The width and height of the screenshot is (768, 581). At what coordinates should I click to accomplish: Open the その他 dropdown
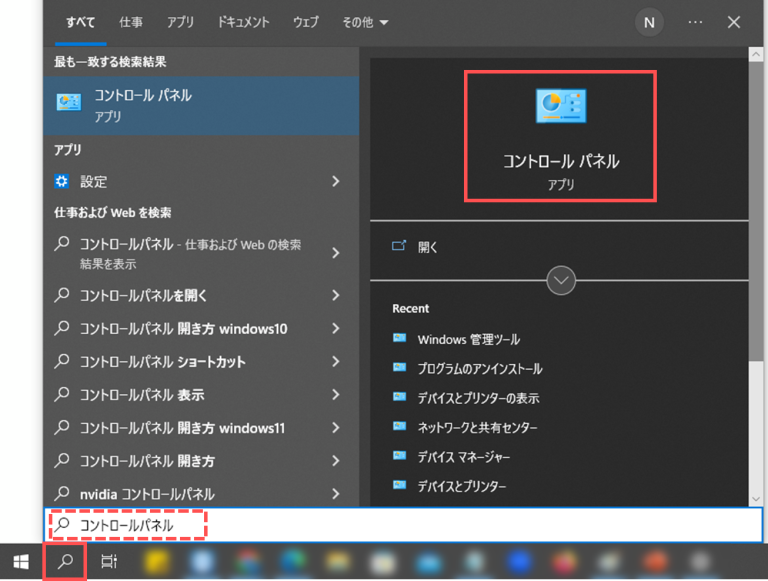(365, 23)
